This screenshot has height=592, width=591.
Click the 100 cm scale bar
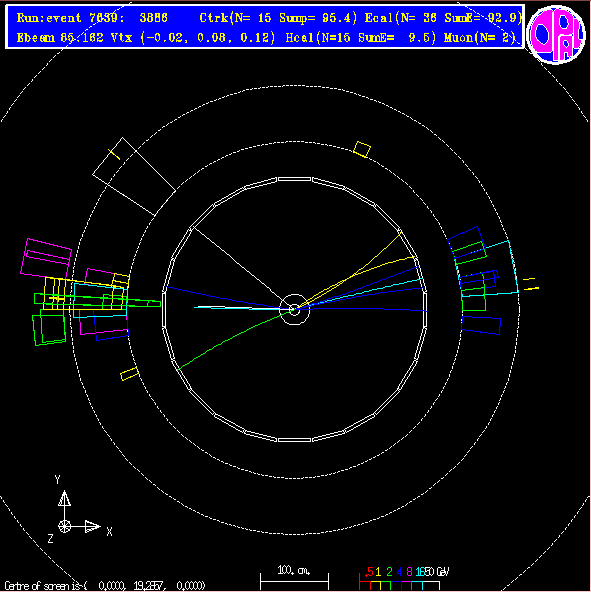294,578
